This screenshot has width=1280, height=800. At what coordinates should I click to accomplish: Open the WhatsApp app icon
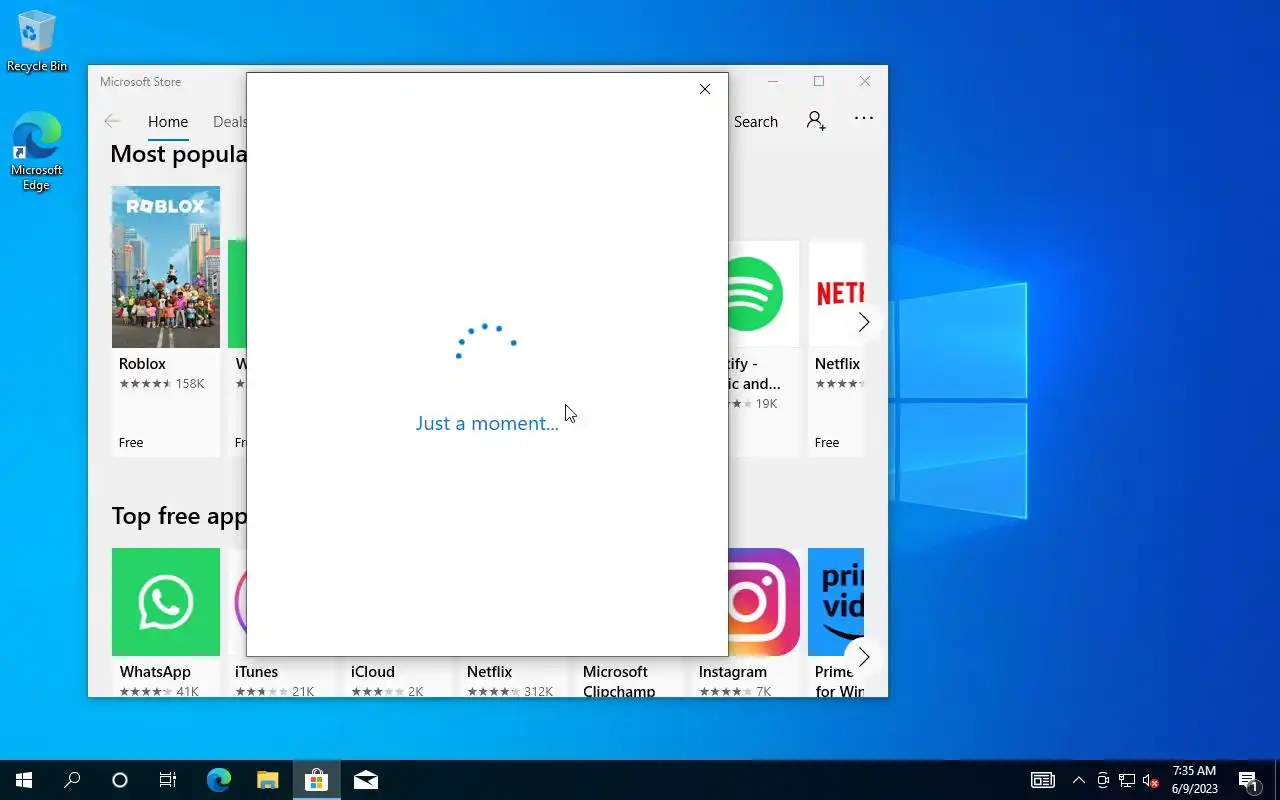pyautogui.click(x=166, y=602)
